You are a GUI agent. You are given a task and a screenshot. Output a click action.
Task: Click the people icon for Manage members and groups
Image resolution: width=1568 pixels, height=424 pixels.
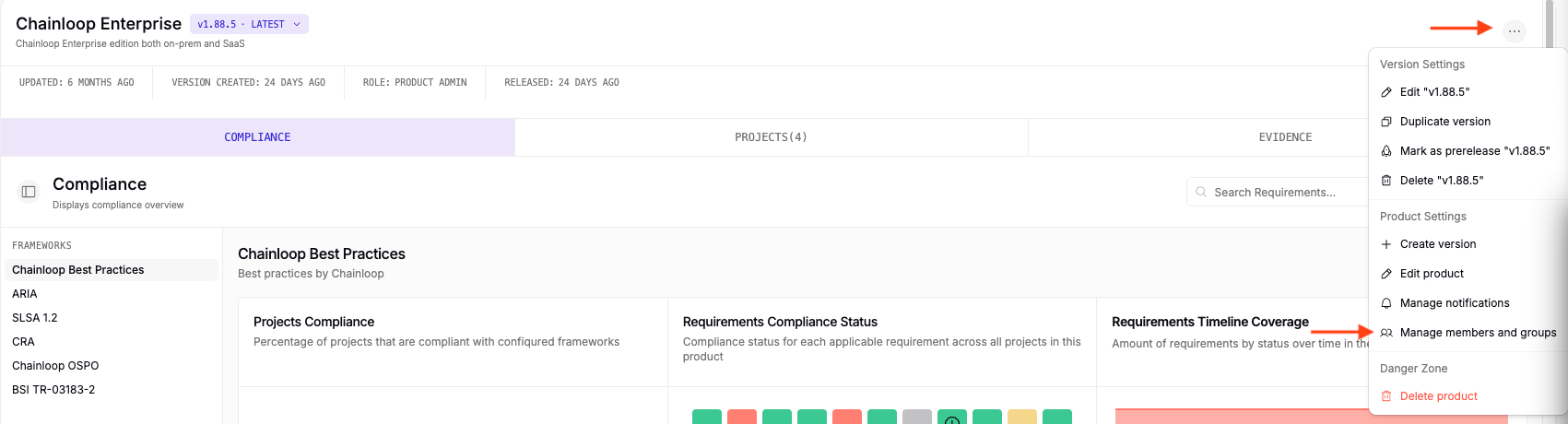[1386, 333]
